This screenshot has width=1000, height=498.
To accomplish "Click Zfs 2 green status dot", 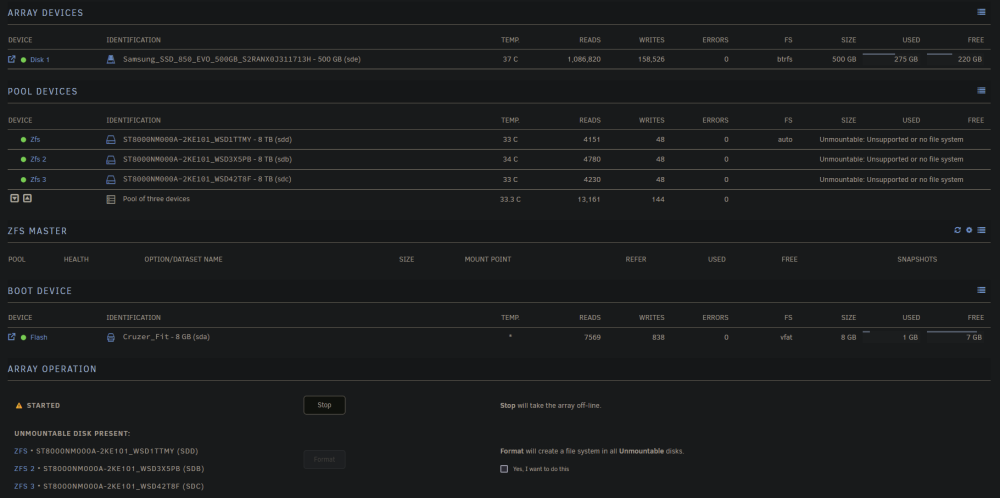I will [24, 159].
